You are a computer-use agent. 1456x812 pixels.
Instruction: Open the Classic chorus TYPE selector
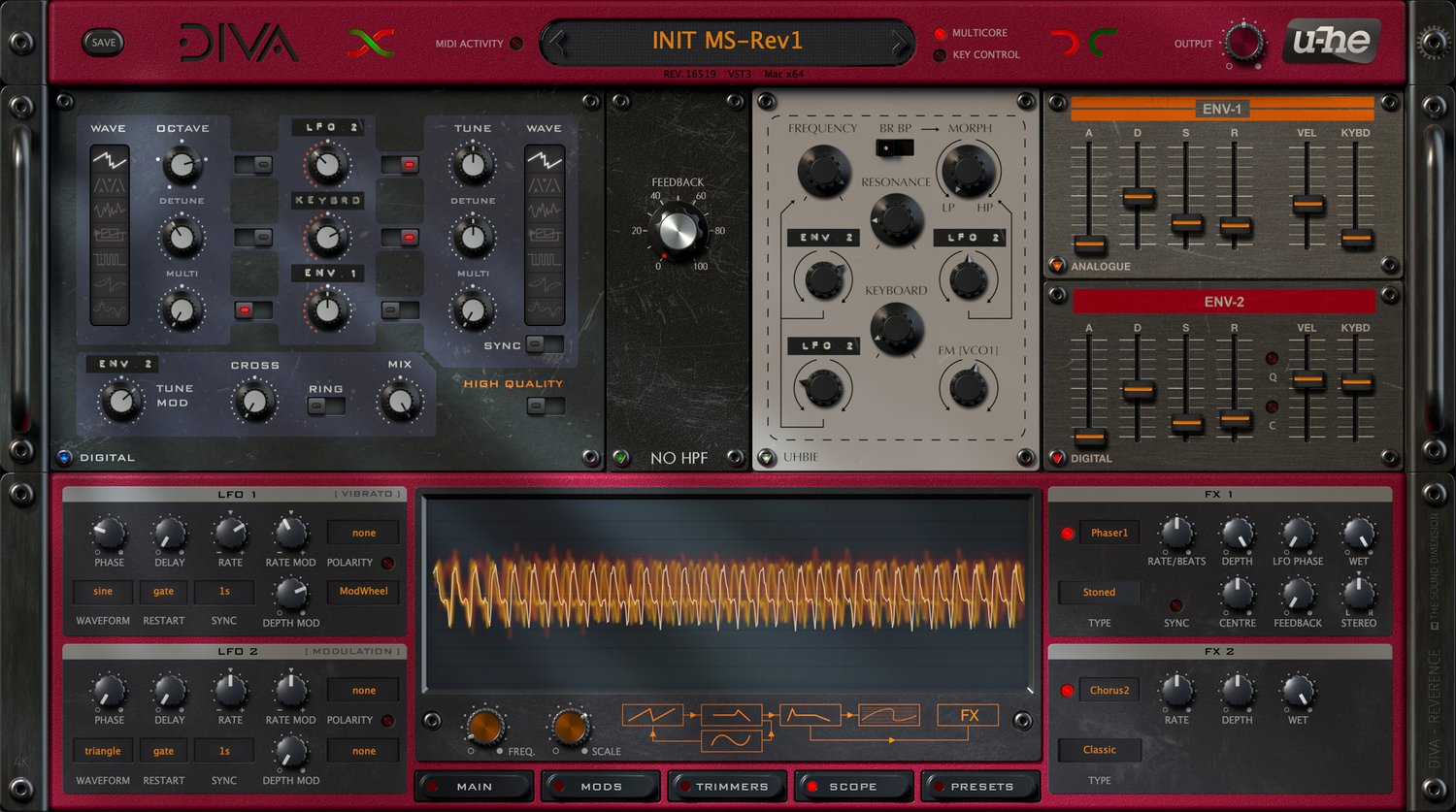1099,749
